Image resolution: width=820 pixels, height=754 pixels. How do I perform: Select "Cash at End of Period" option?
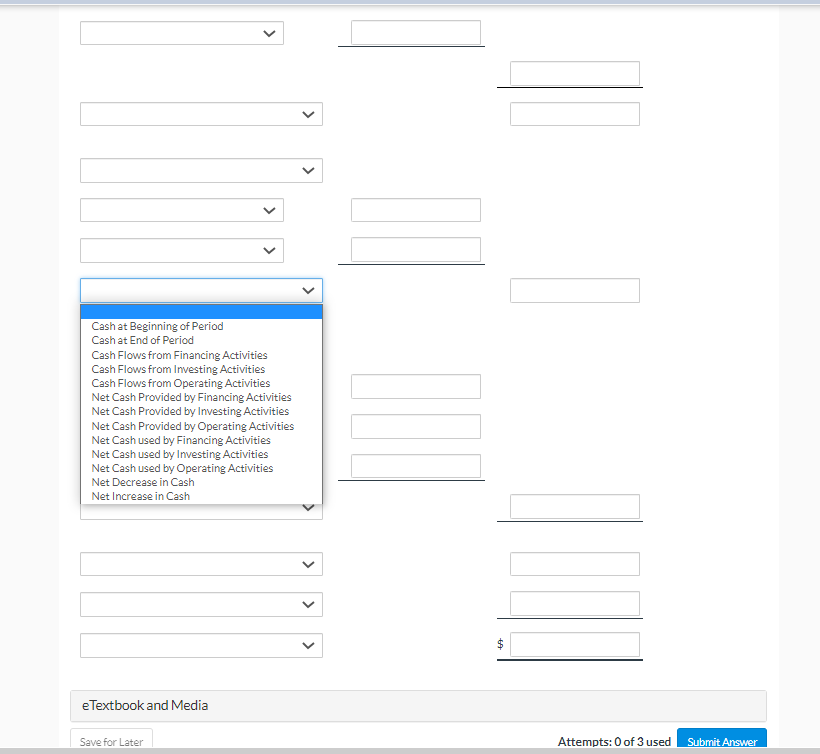point(142,340)
